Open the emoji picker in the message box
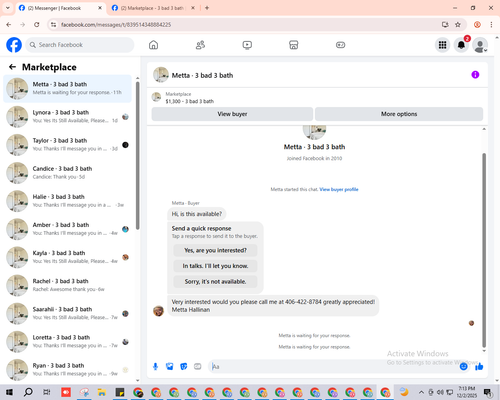The width and height of the screenshot is (500, 400). point(463,367)
